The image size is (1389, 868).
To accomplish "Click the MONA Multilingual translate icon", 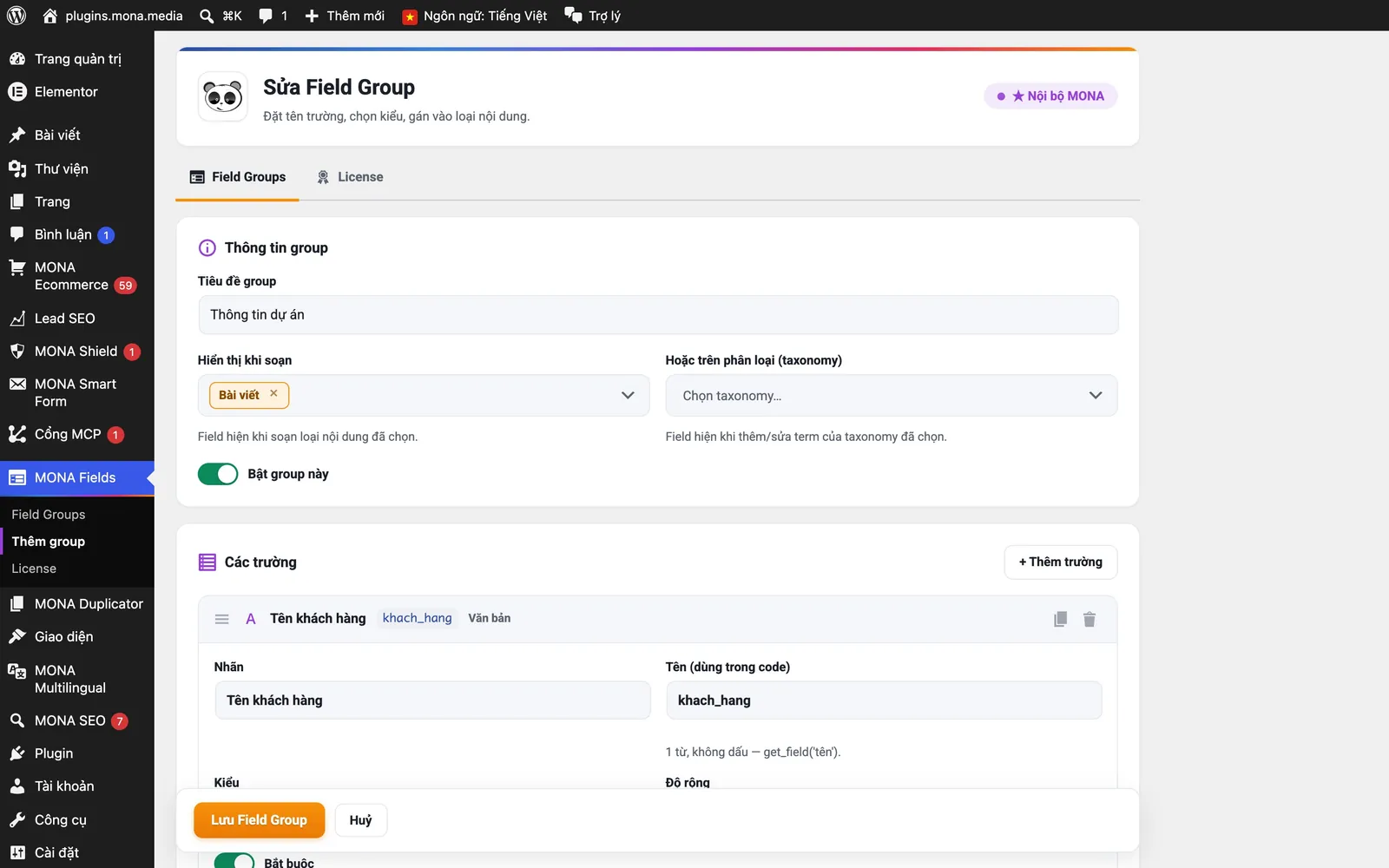I will point(17,671).
